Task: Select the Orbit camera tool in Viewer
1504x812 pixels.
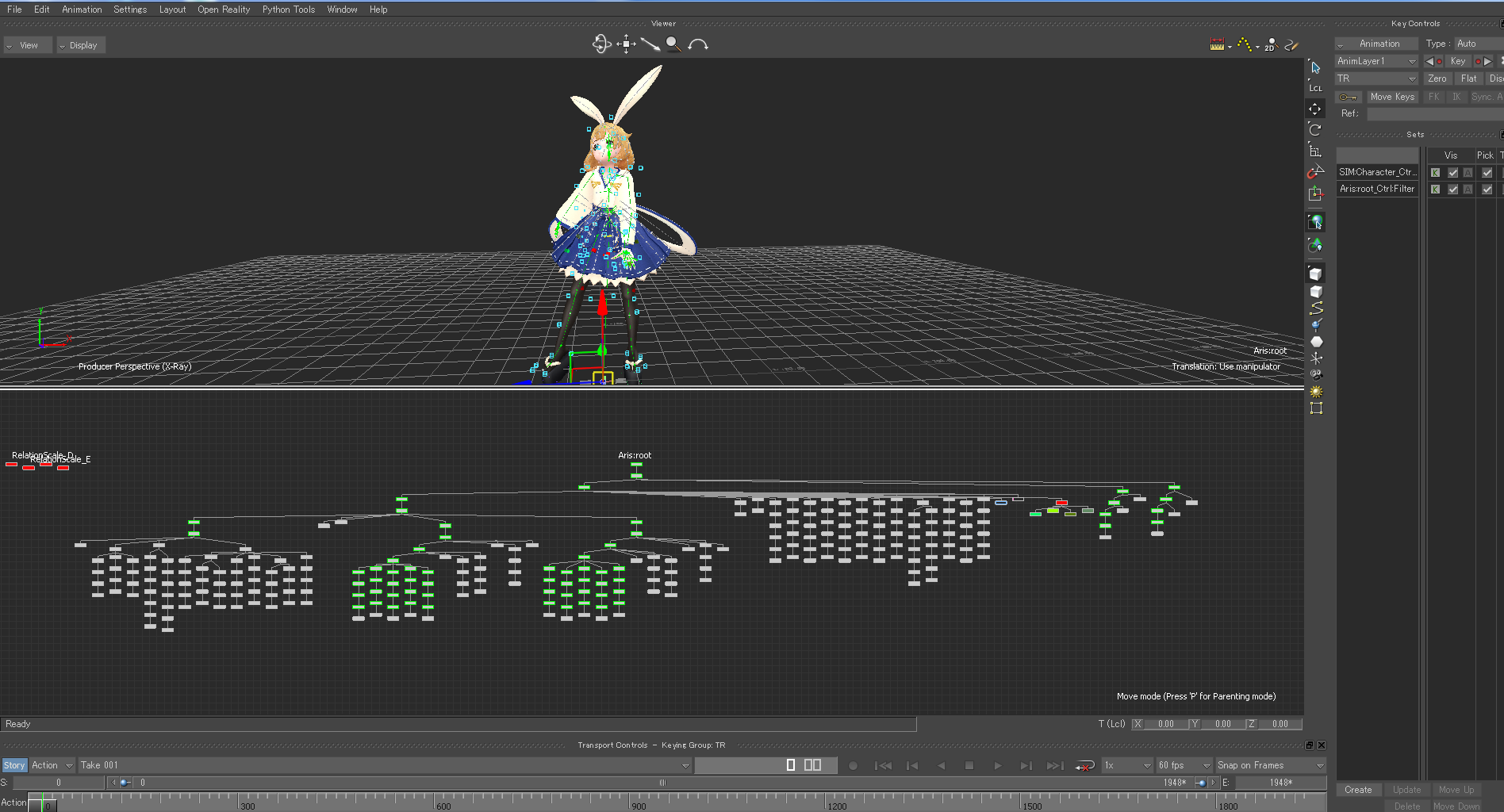Action: (601, 44)
